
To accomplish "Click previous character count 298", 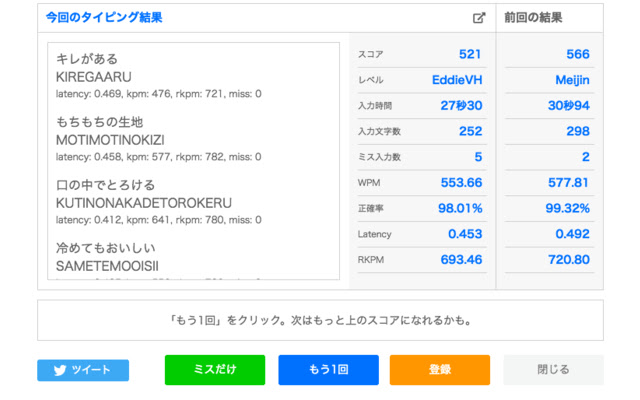I will click(x=578, y=131).
